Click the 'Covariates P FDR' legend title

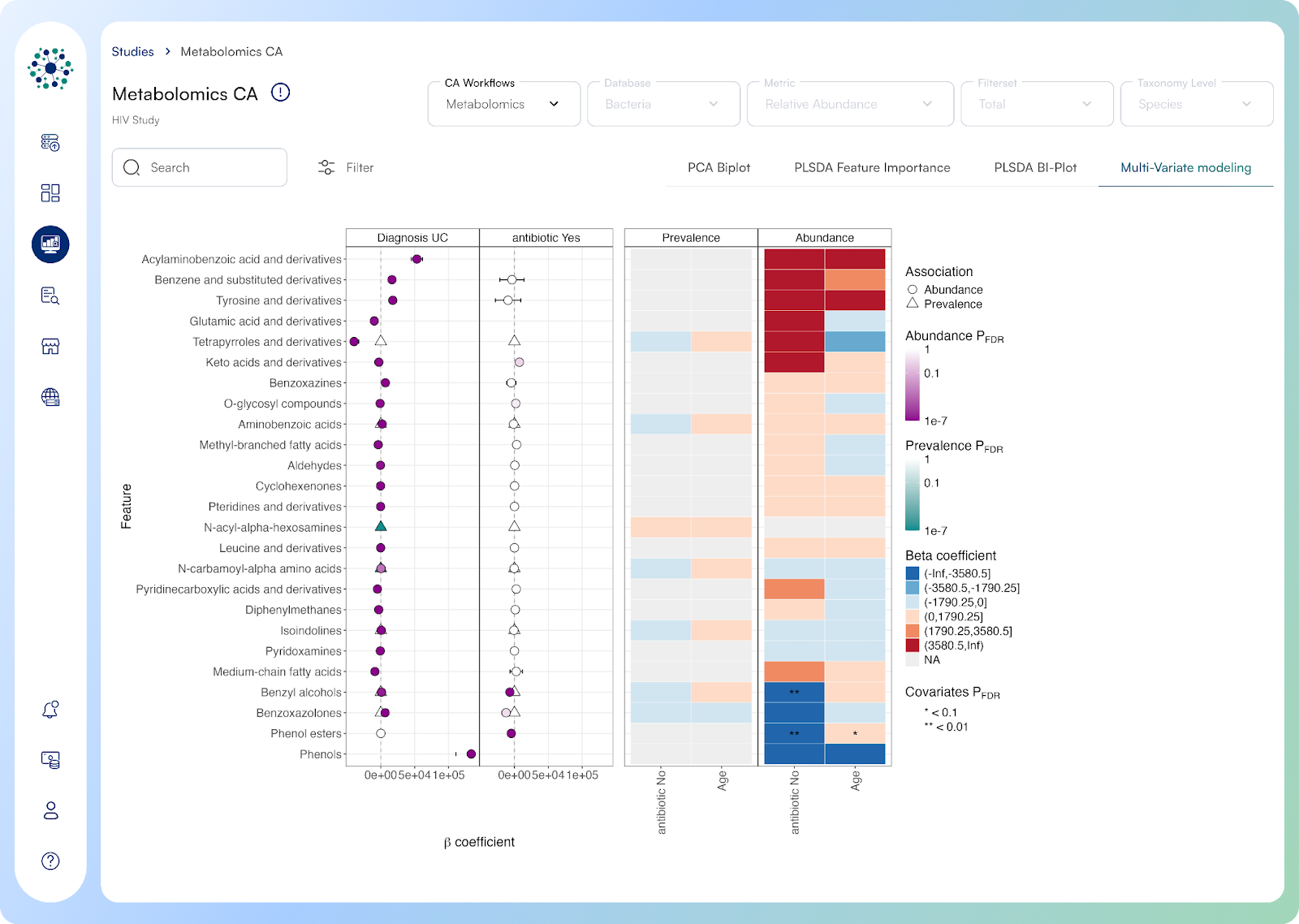point(952,693)
